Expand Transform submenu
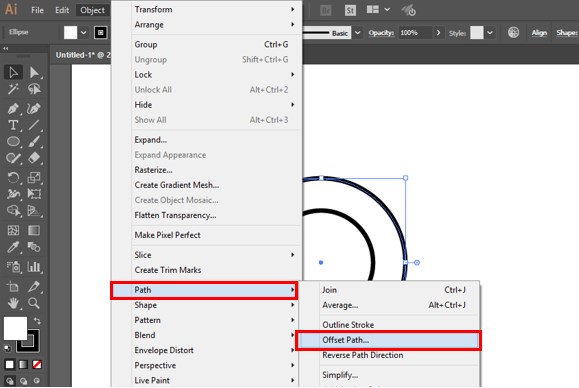 pos(216,9)
